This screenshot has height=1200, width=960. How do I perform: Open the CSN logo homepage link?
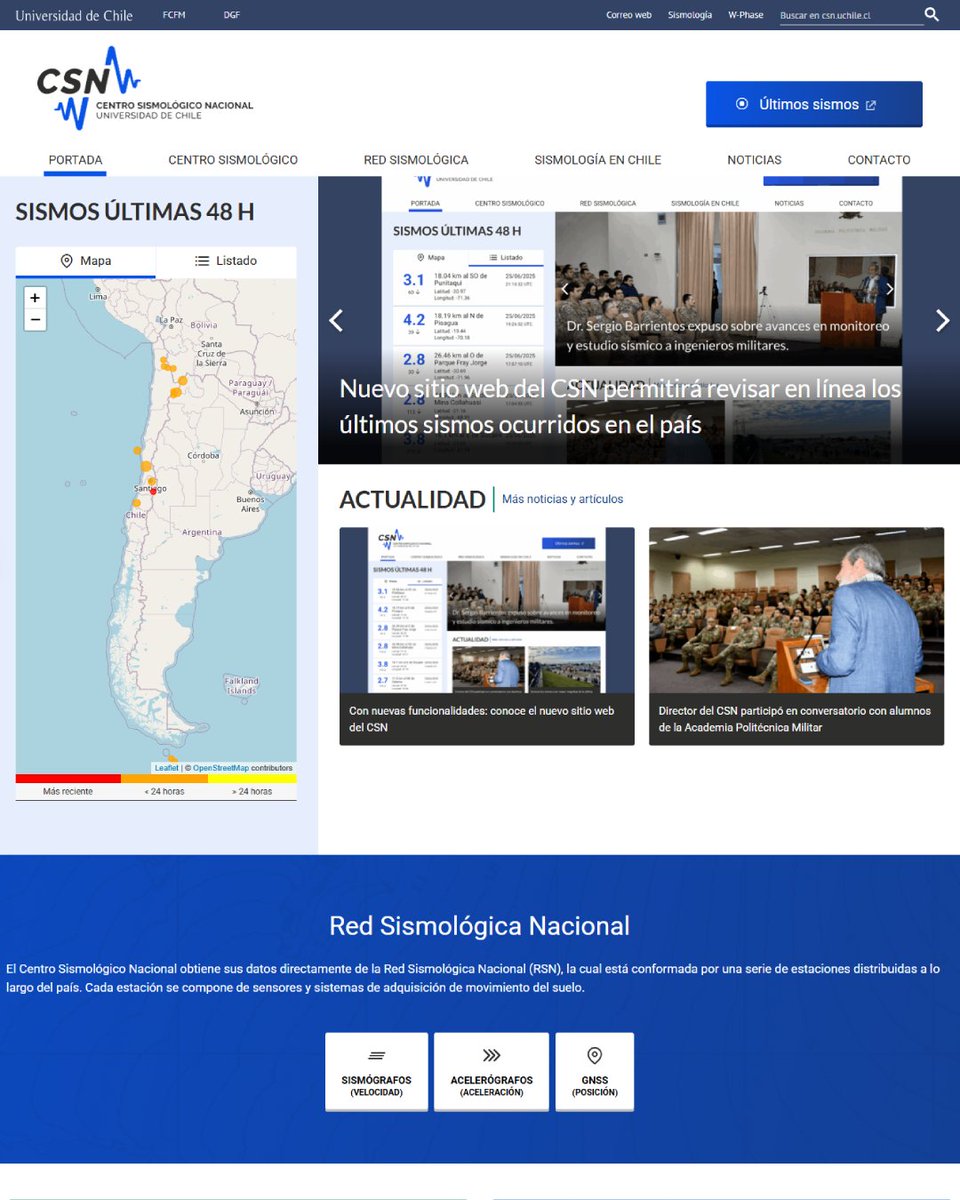pyautogui.click(x=144, y=88)
